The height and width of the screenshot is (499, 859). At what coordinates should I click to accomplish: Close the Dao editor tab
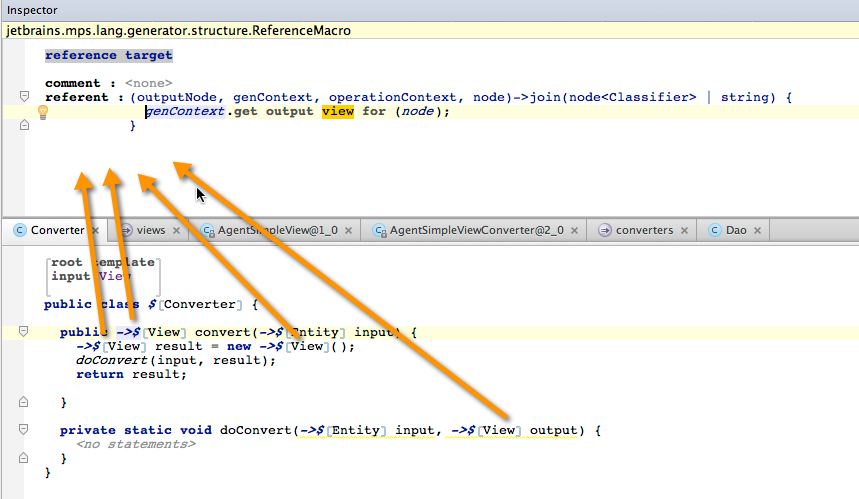(x=757, y=230)
